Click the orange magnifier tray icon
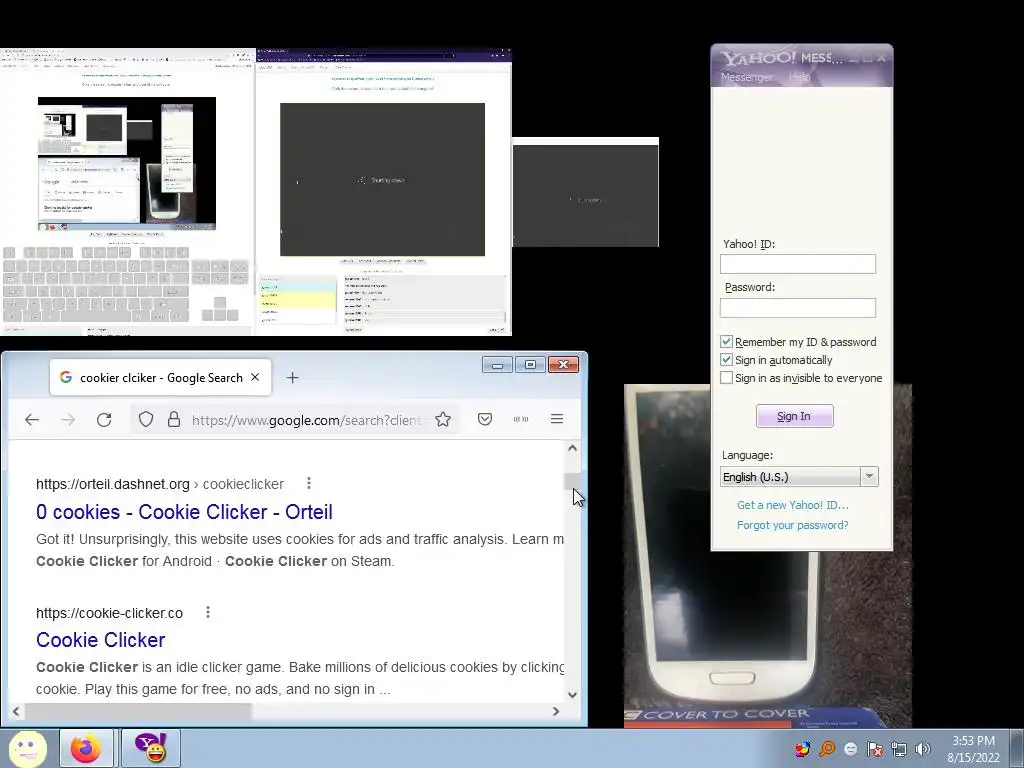Image resolution: width=1024 pixels, height=768 pixels. 827,749
